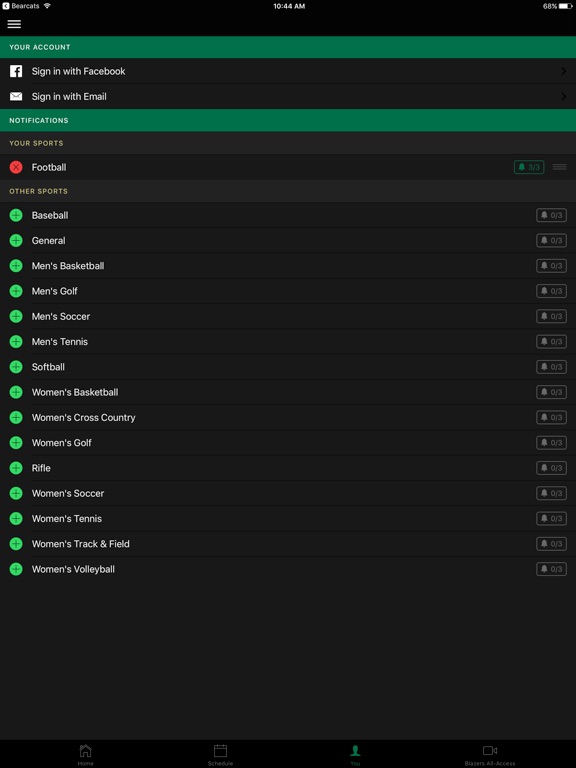Add Women's Golf with plus icon
This screenshot has height=768, width=576.
coord(16,443)
